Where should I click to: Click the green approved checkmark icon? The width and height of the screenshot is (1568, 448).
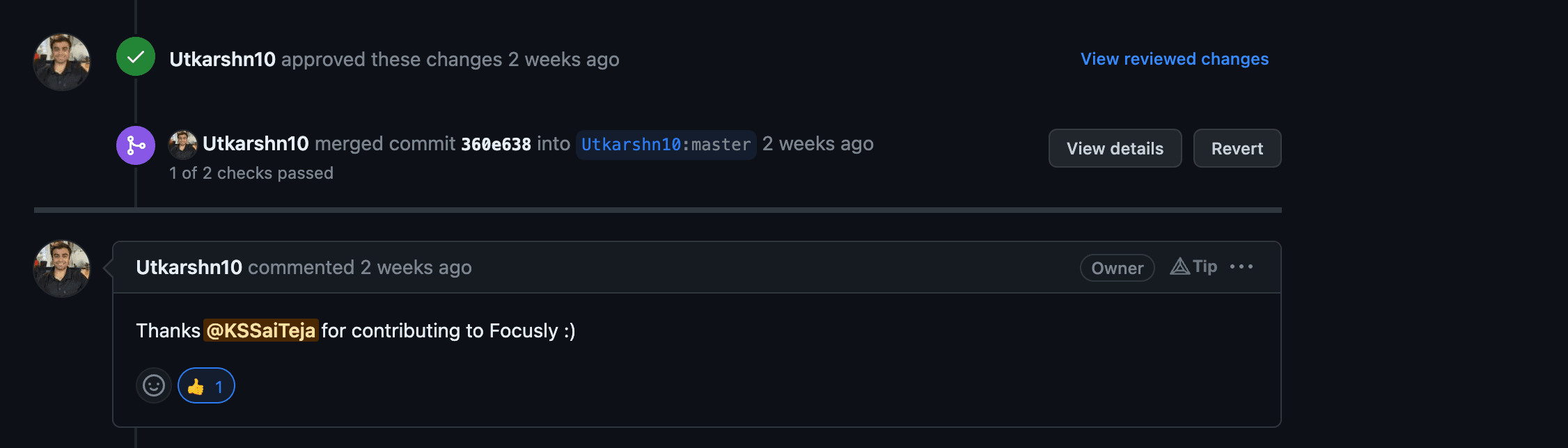point(136,57)
